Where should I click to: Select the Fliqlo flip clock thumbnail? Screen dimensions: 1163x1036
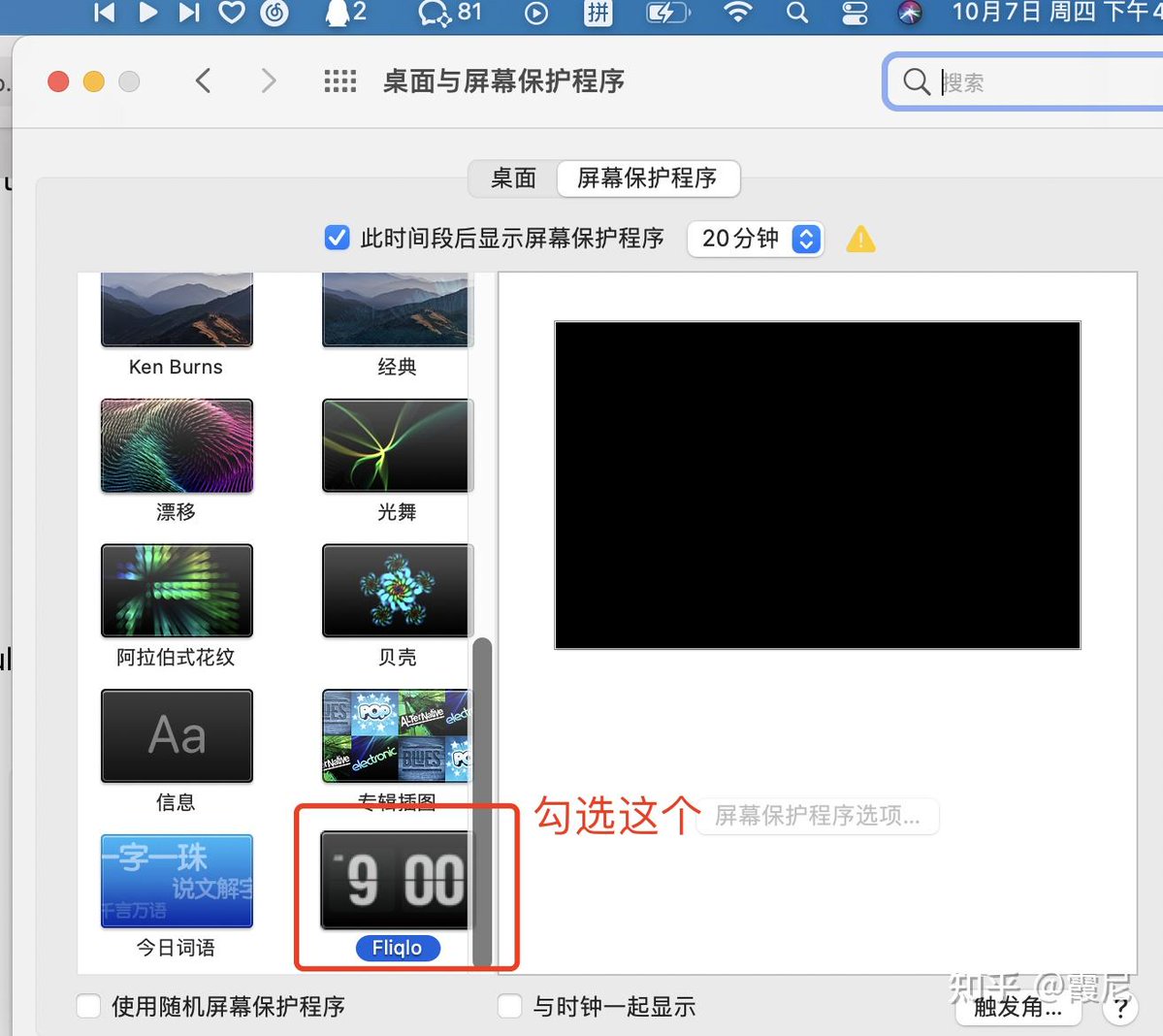pyautogui.click(x=396, y=881)
